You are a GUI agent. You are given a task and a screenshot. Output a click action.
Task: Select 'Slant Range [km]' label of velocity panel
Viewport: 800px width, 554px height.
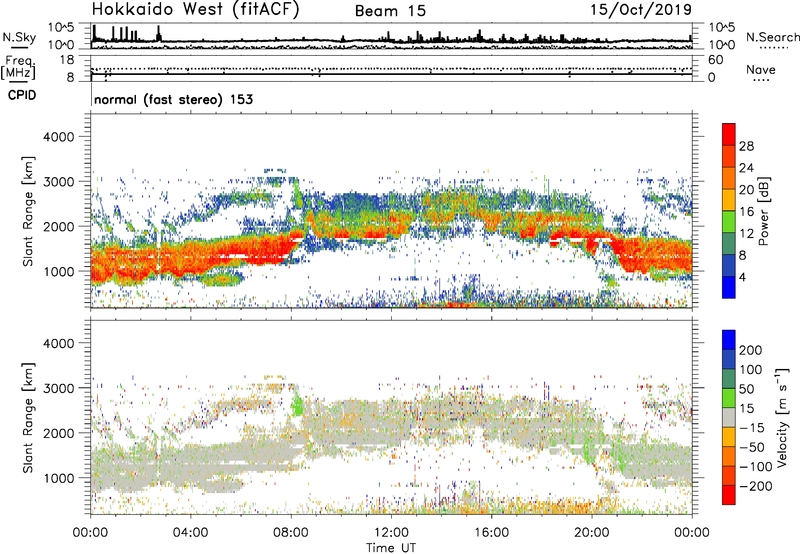[28, 418]
